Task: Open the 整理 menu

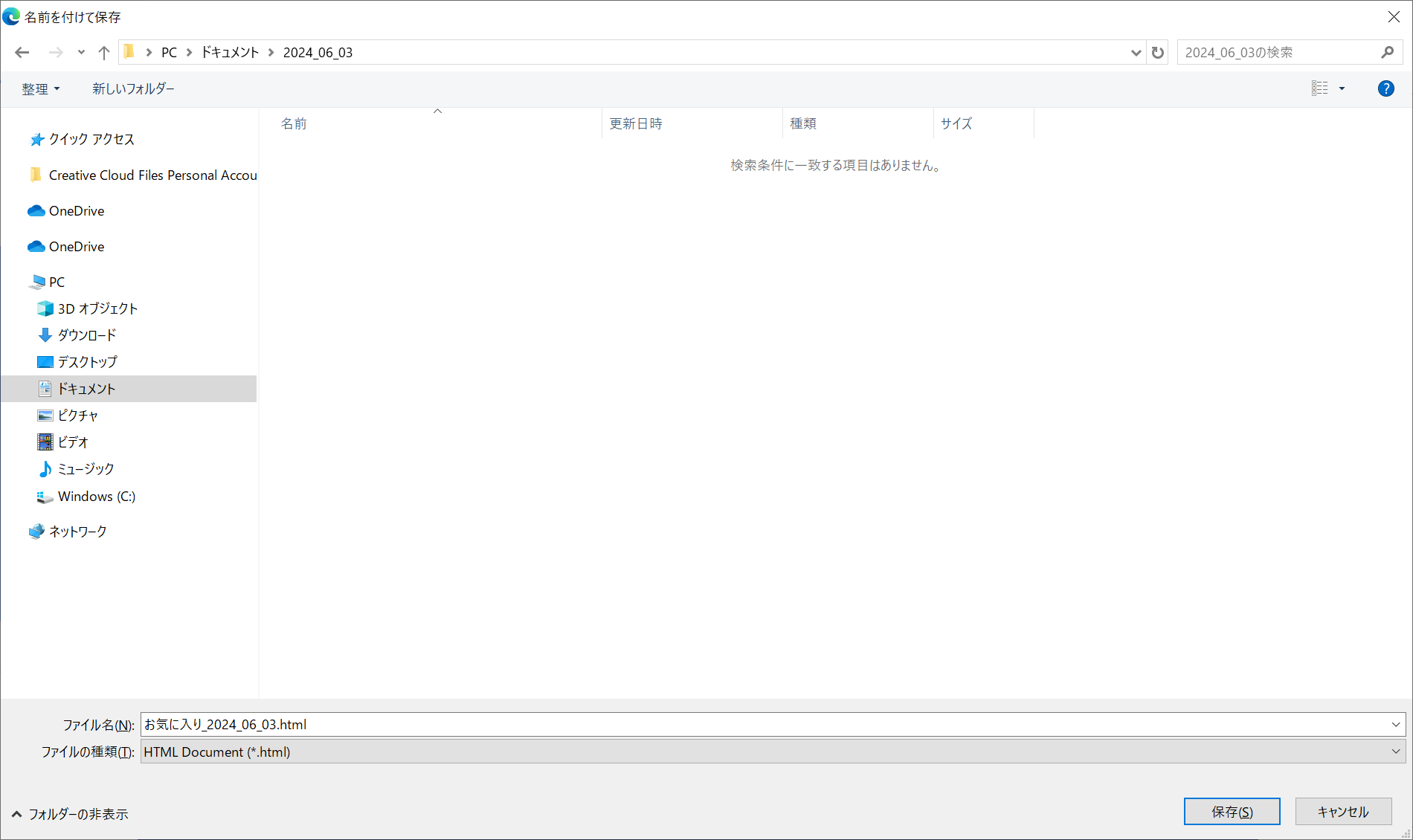Action: point(40,89)
